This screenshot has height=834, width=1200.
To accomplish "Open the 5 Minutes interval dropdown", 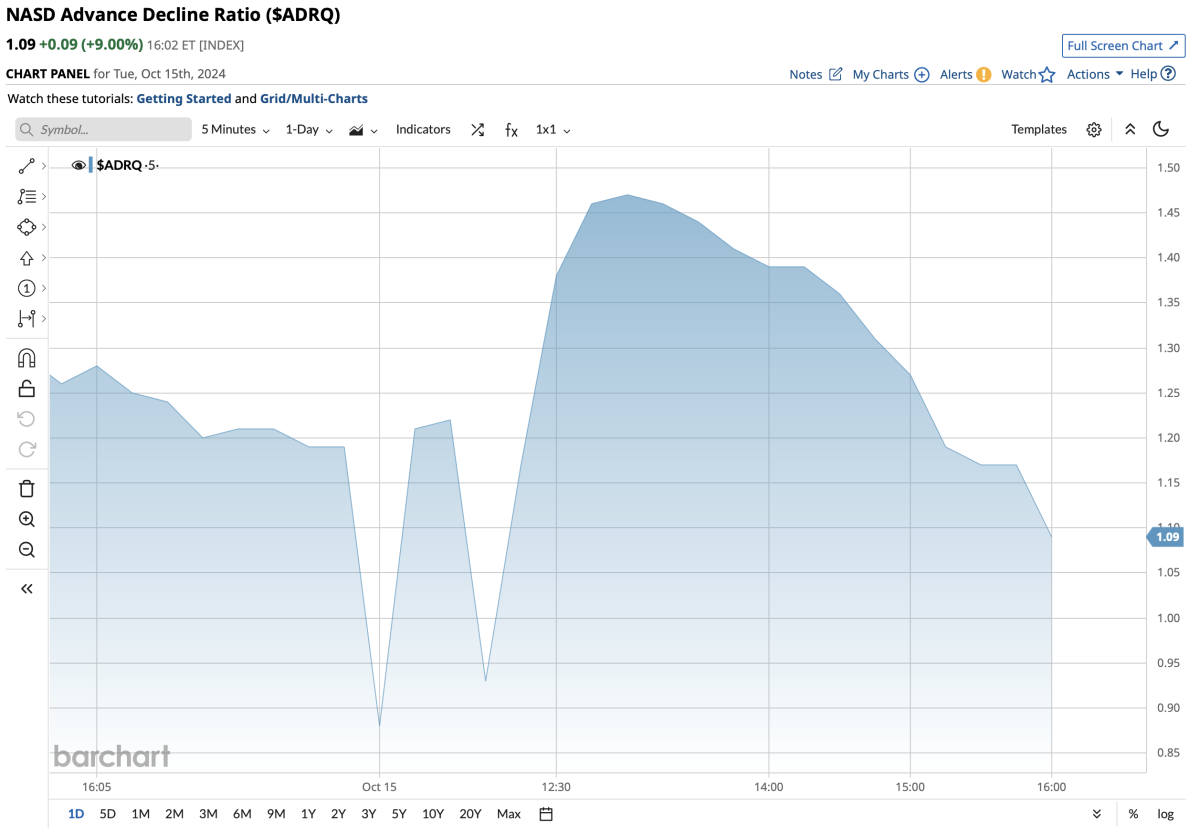I will click(x=235, y=130).
